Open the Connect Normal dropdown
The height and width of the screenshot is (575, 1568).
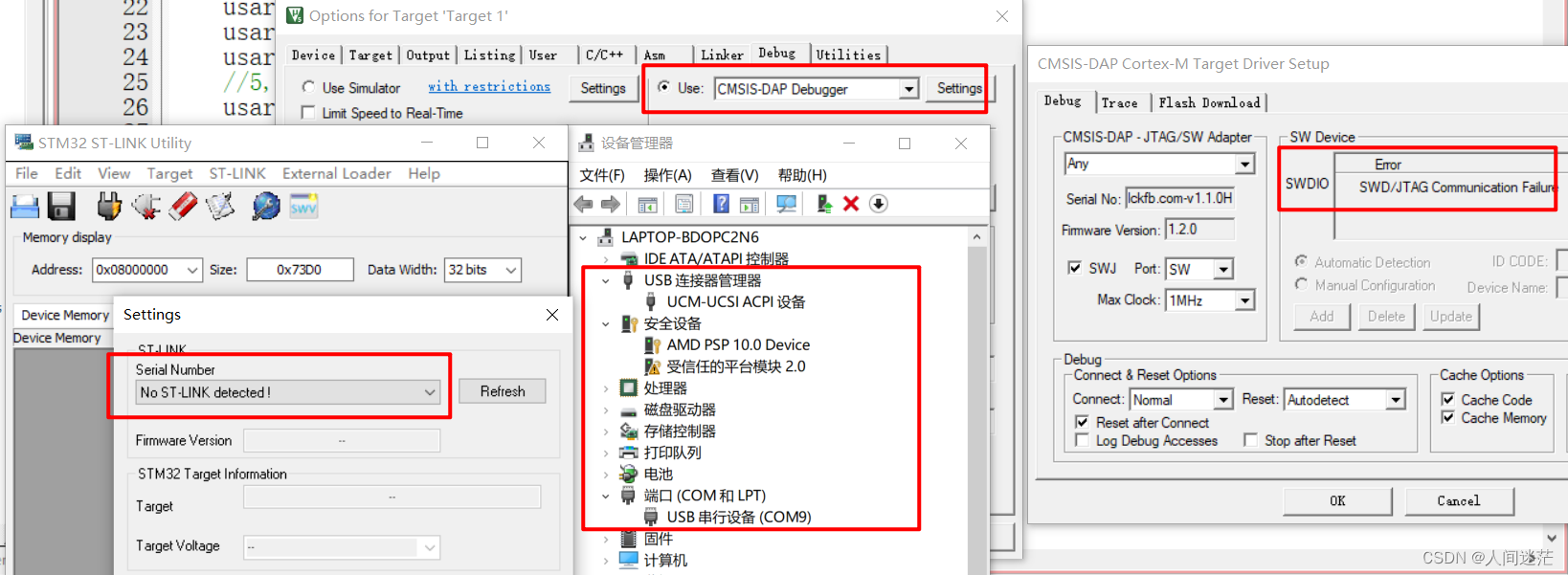tap(1223, 400)
